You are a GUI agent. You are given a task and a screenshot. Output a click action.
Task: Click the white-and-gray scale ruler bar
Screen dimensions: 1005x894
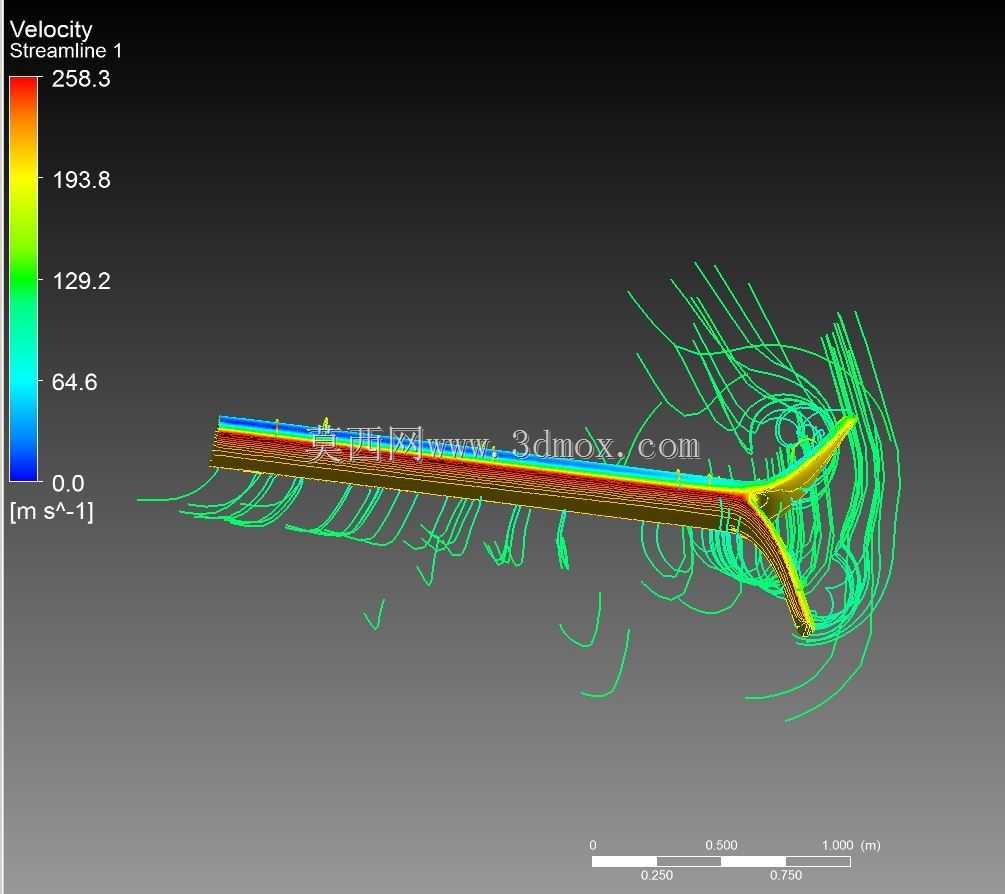click(721, 861)
